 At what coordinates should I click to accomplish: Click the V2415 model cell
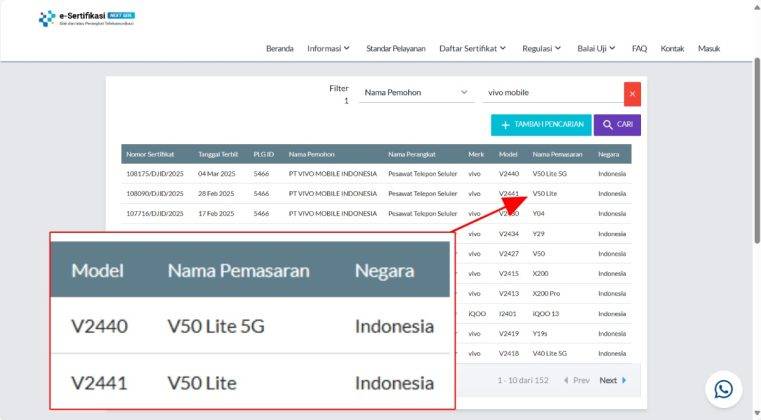pos(509,273)
